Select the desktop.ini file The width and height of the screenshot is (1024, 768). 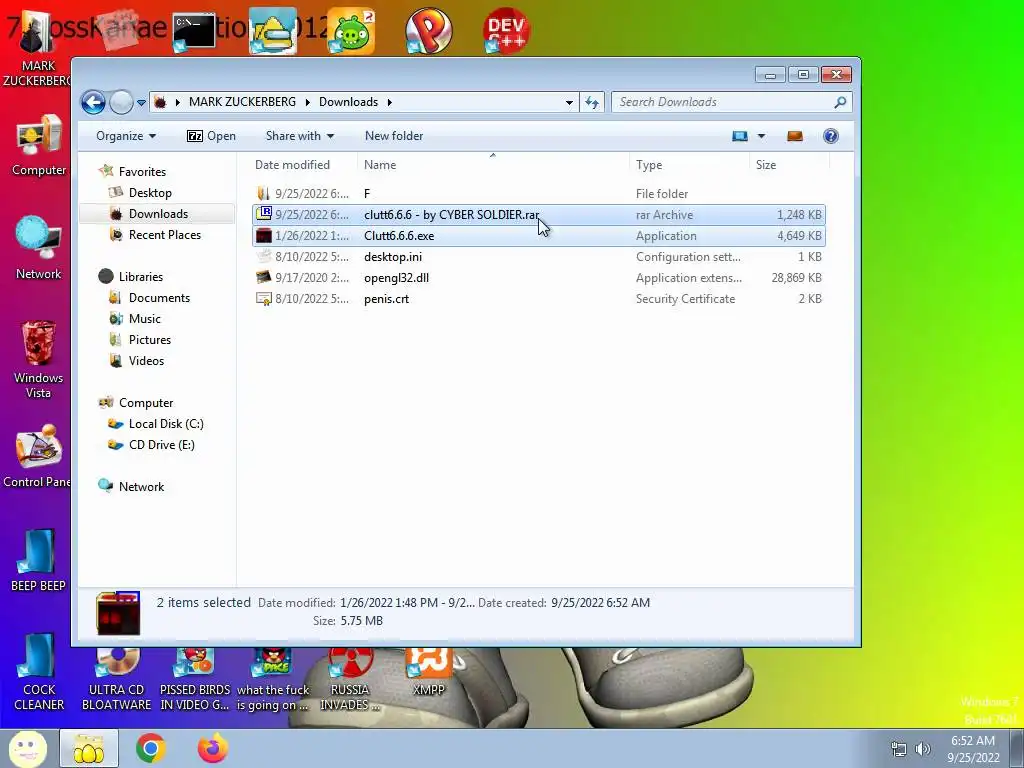539,257
